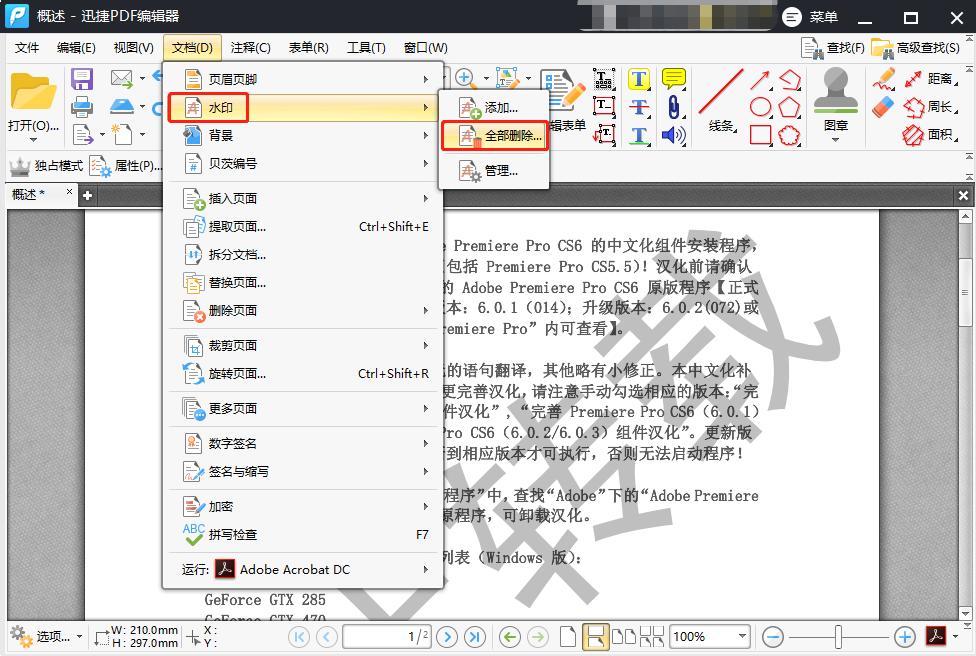Open new tab with plus icon
The width and height of the screenshot is (976, 656).
(x=88, y=195)
